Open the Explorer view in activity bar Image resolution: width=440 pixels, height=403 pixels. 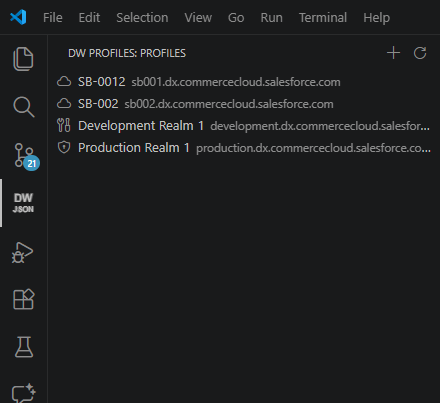coord(23,59)
